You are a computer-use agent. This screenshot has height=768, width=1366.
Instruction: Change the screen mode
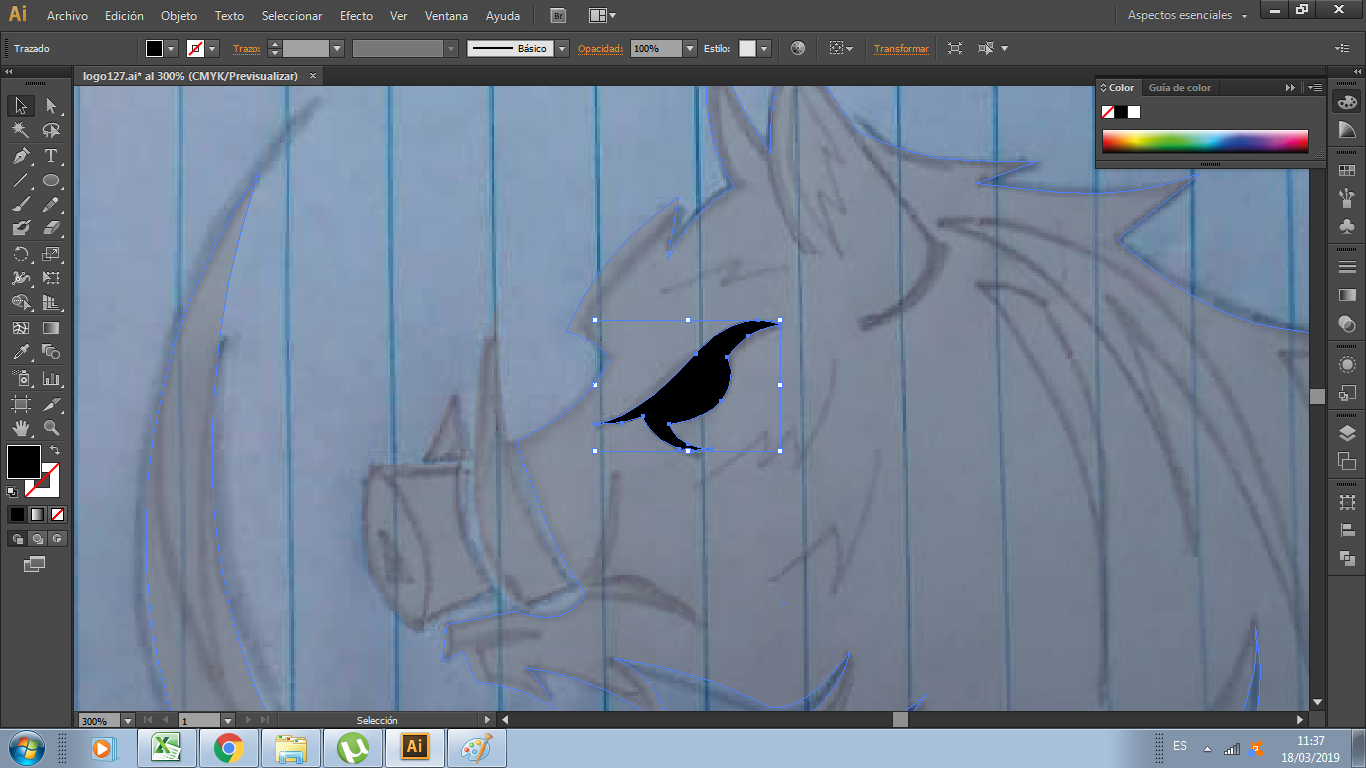[x=35, y=565]
